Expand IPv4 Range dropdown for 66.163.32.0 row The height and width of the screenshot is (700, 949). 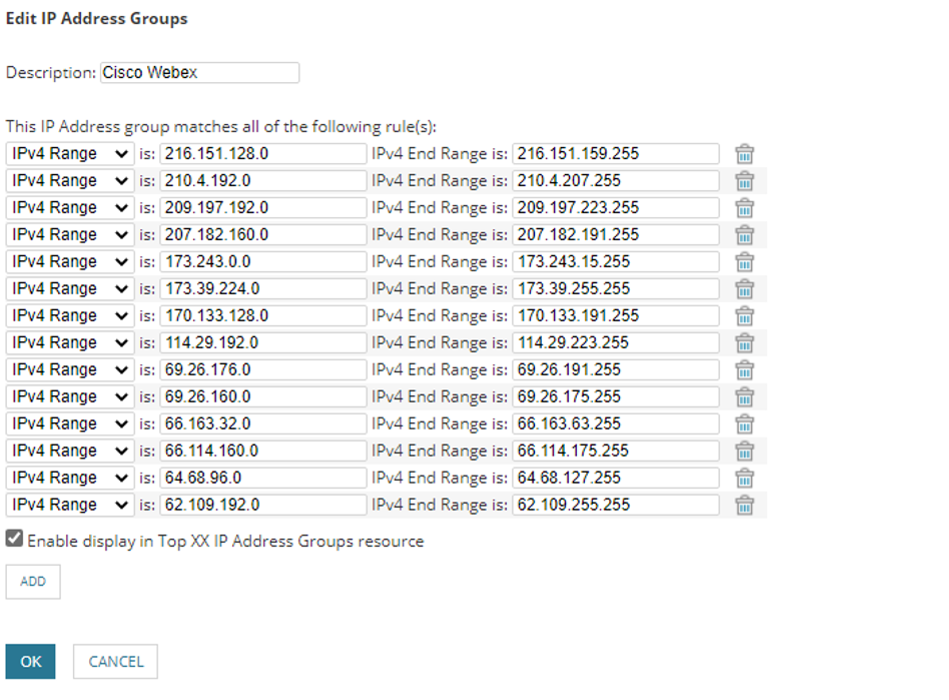70,424
